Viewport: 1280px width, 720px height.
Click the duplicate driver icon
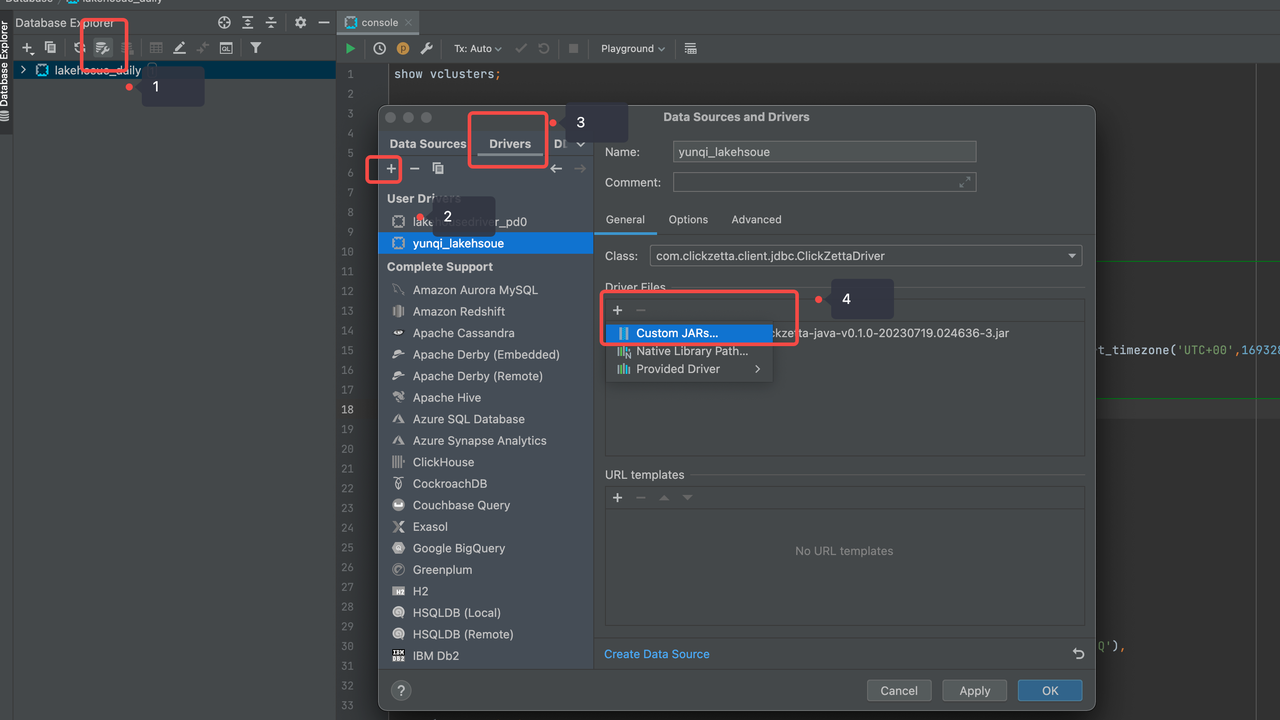(x=438, y=169)
